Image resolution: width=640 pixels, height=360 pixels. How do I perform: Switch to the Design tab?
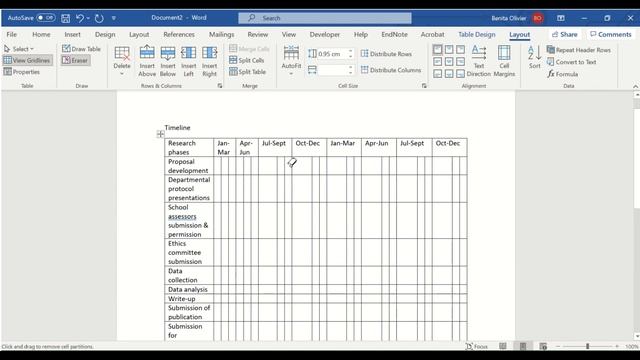[x=105, y=35]
